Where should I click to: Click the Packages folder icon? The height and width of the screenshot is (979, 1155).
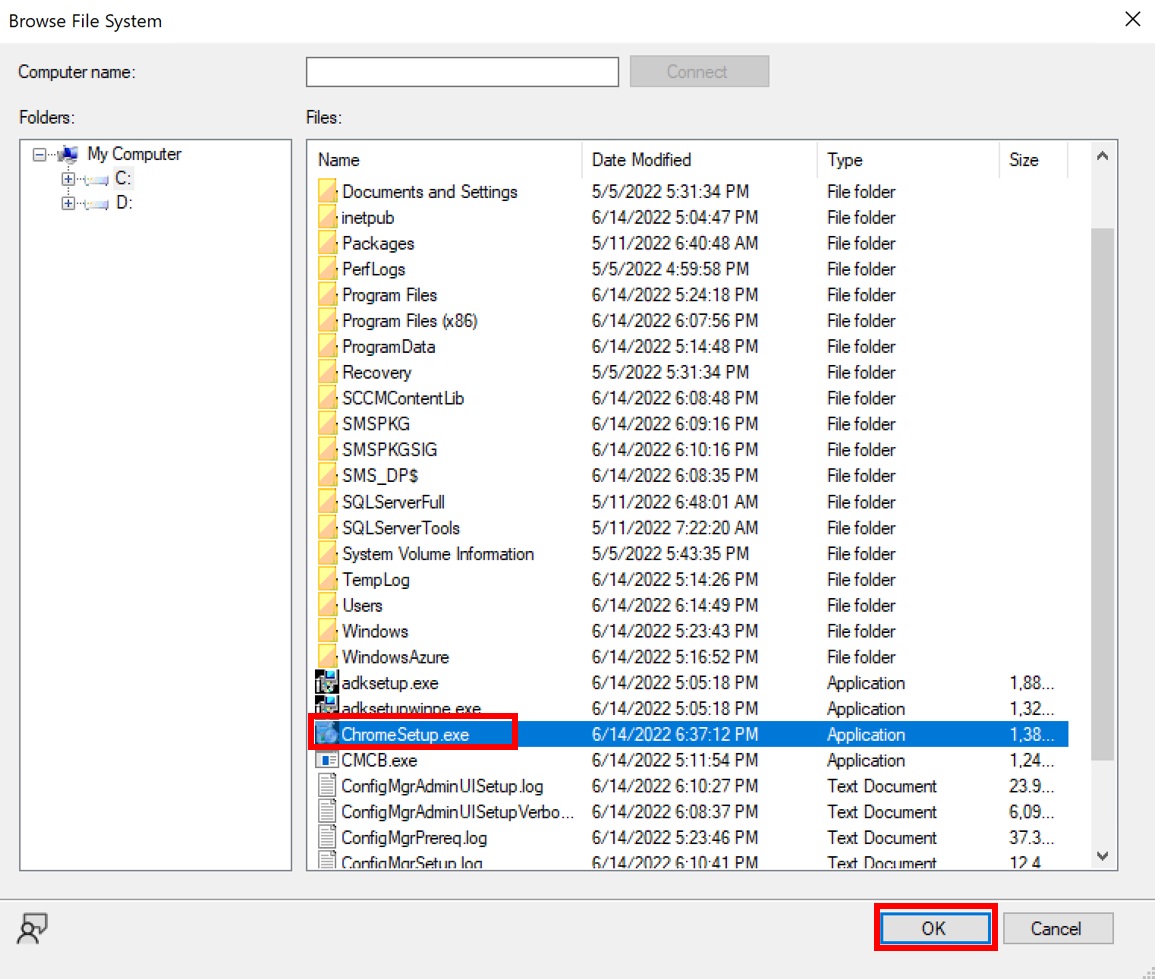(x=327, y=243)
